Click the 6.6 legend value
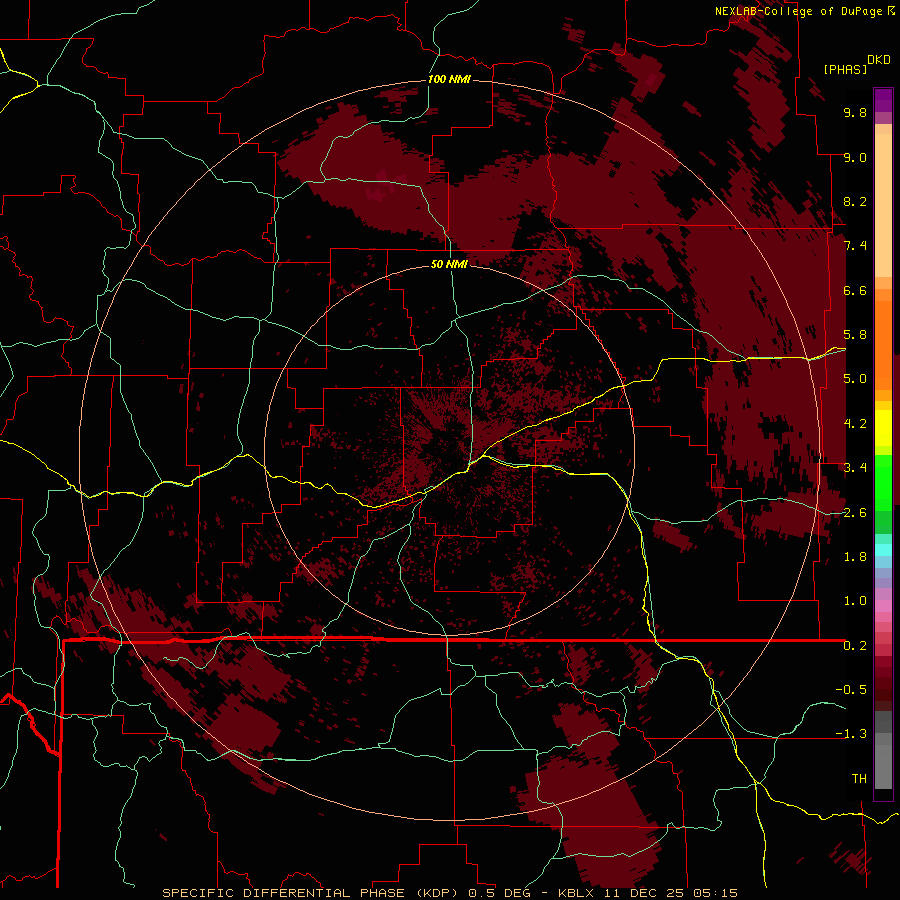This screenshot has width=900, height=900. (x=855, y=290)
